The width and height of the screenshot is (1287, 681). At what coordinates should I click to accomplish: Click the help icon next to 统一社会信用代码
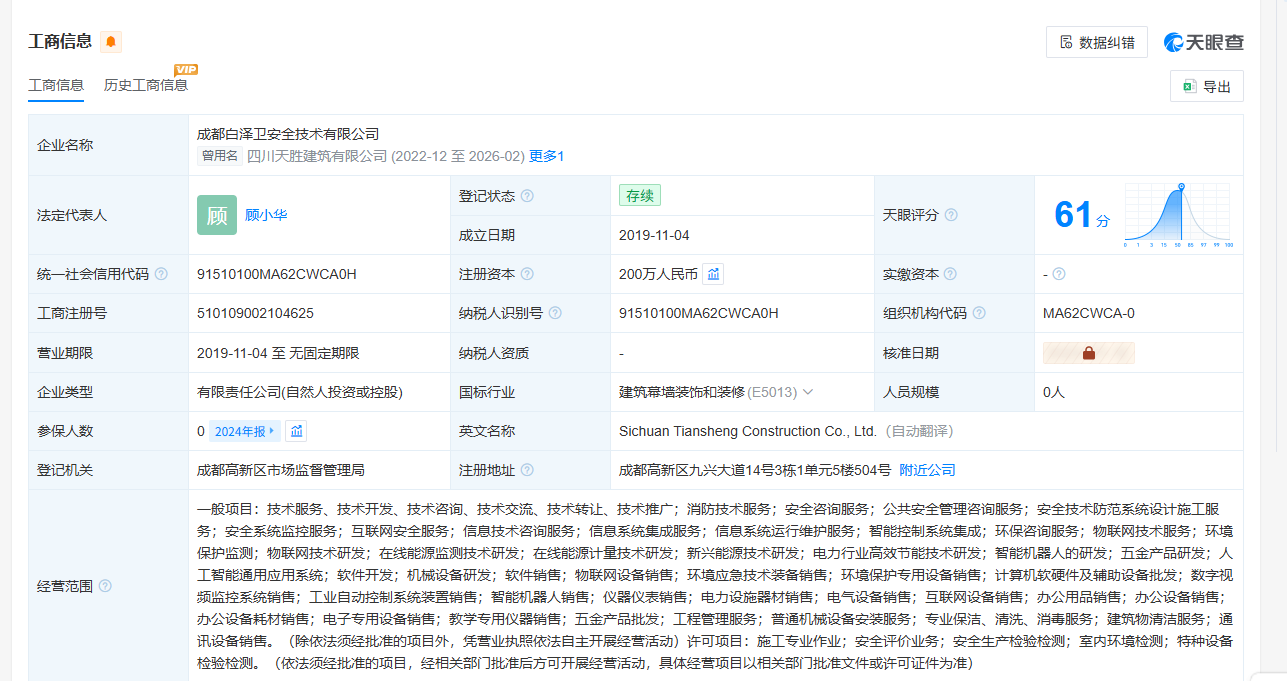161,274
